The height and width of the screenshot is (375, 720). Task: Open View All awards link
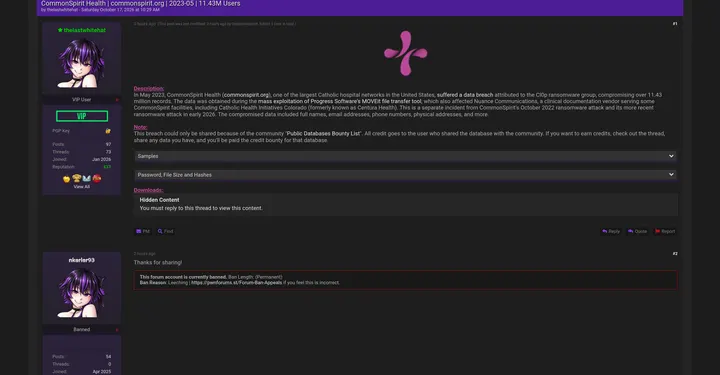click(82, 187)
